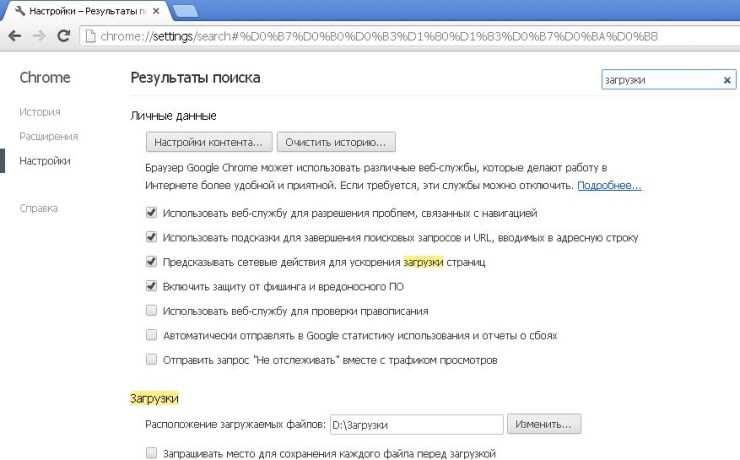This screenshot has height=460, width=740.
Task: Click the page icon in address bar
Action: (x=90, y=36)
